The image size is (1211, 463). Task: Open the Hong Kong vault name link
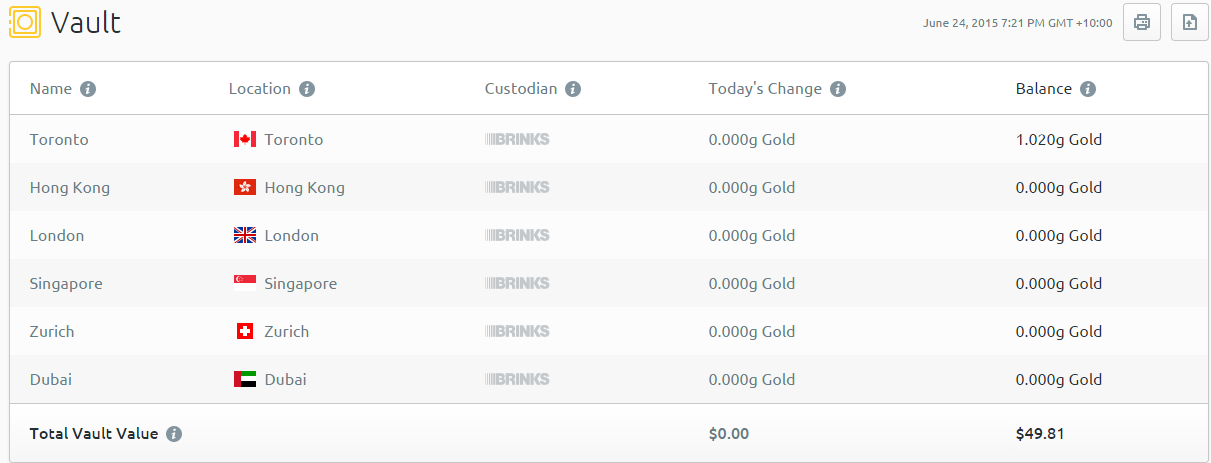[70, 187]
